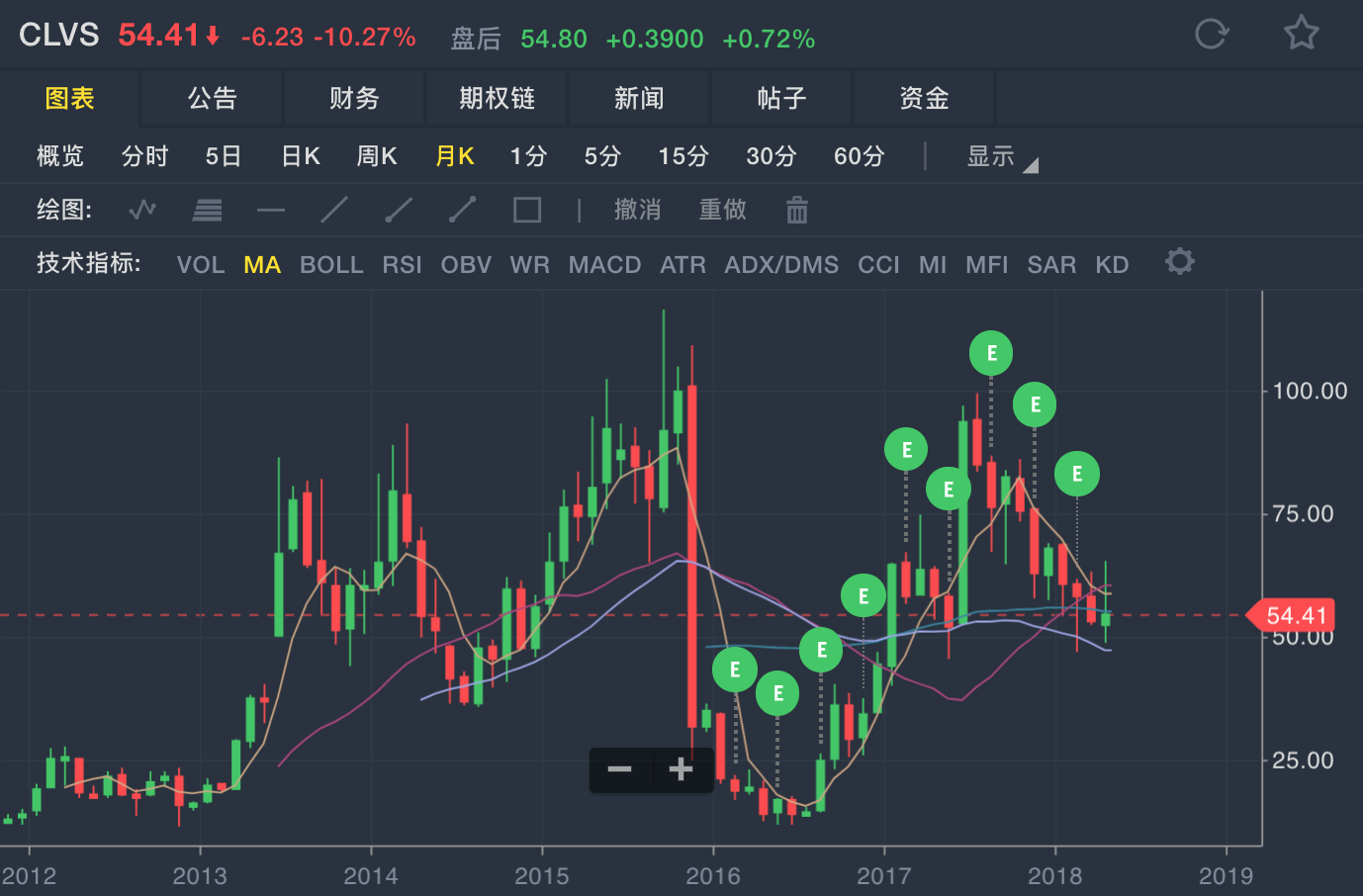Open the 期权链 tab
The width and height of the screenshot is (1363, 896).
click(497, 98)
